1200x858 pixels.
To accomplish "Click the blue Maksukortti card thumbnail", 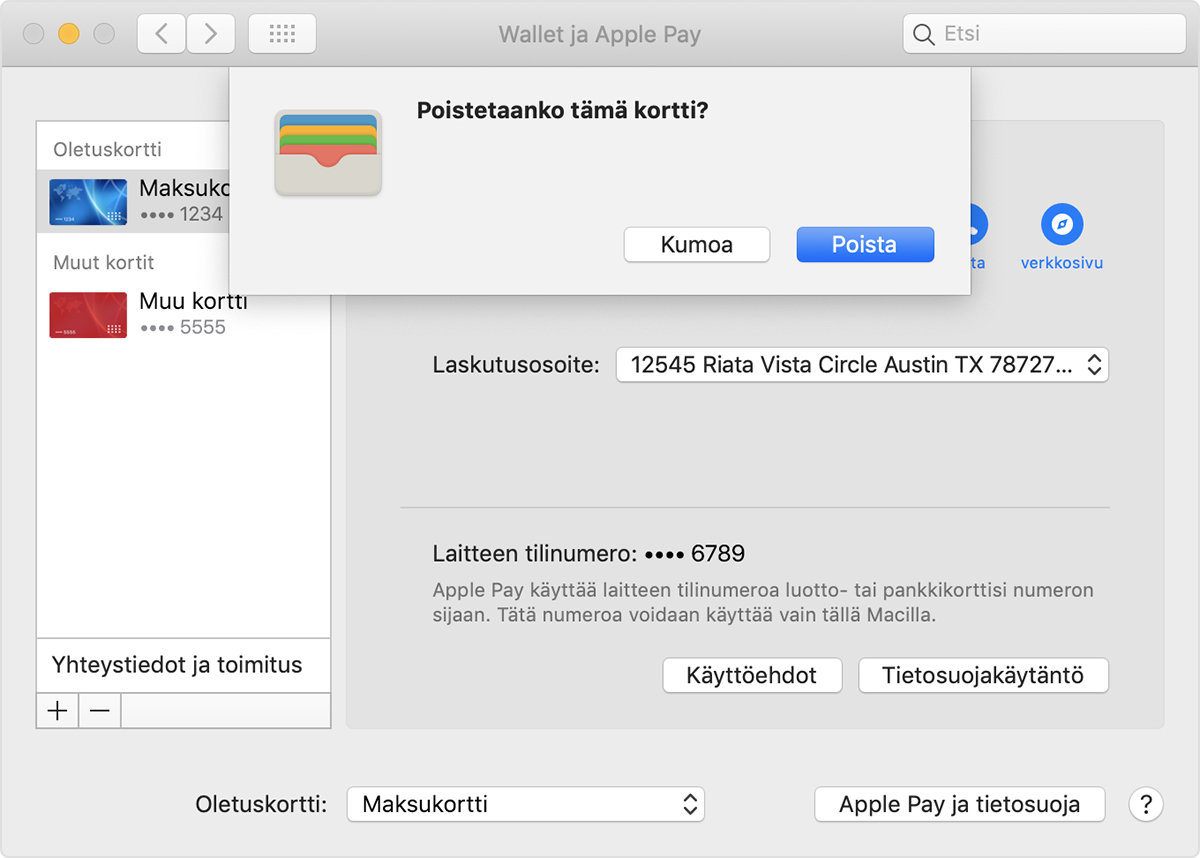I will [x=88, y=202].
